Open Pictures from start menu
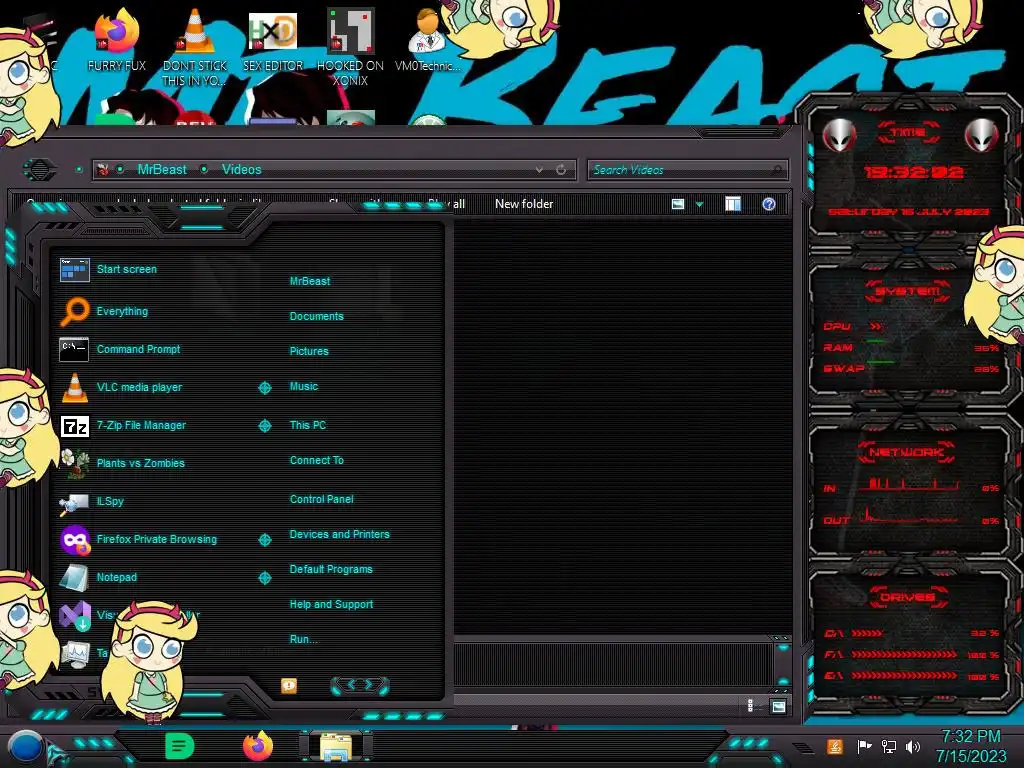1024x768 pixels. (x=309, y=351)
